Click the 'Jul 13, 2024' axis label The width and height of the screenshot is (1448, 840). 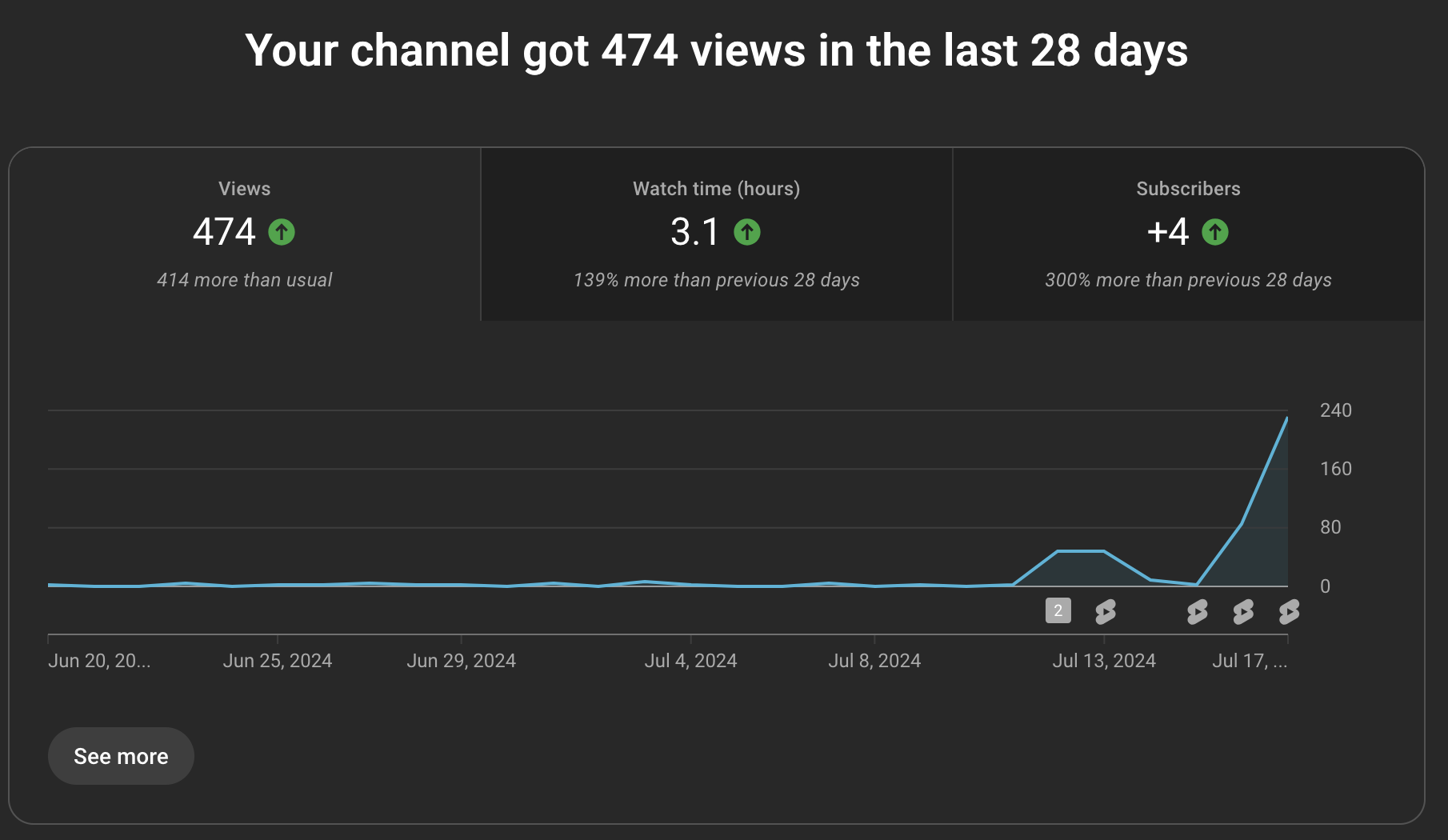pos(1104,661)
